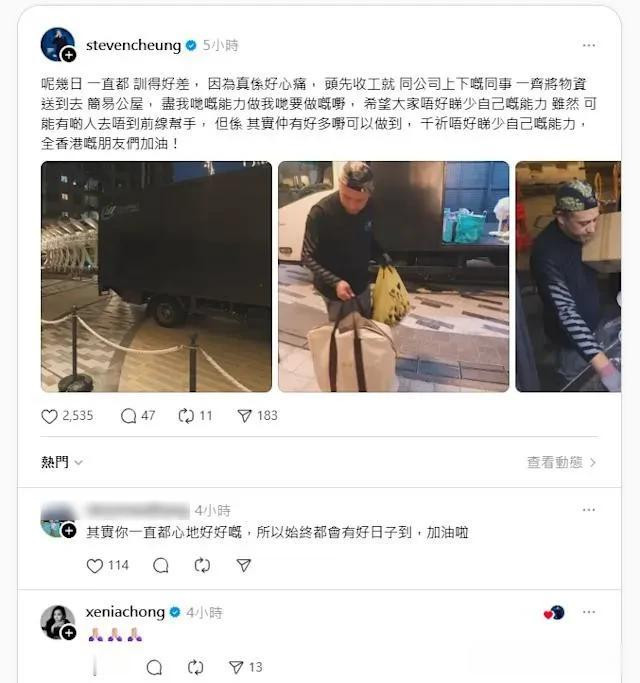Follow stevencheung via avatar plus badge
The height and width of the screenshot is (683, 640).
coord(68,55)
